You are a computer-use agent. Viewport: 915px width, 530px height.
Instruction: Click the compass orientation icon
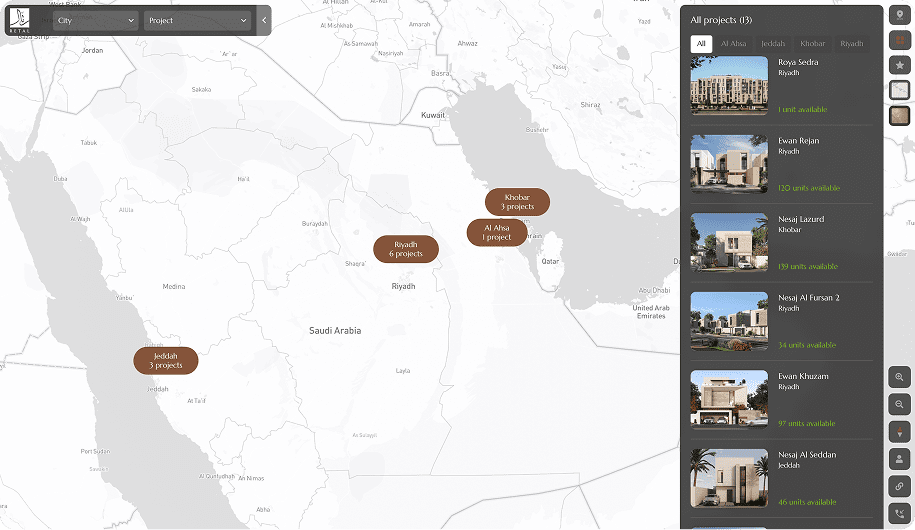point(900,432)
